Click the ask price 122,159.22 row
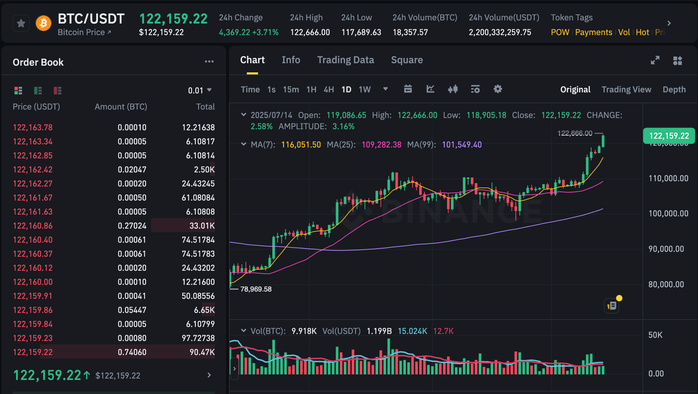 pyautogui.click(x=114, y=352)
